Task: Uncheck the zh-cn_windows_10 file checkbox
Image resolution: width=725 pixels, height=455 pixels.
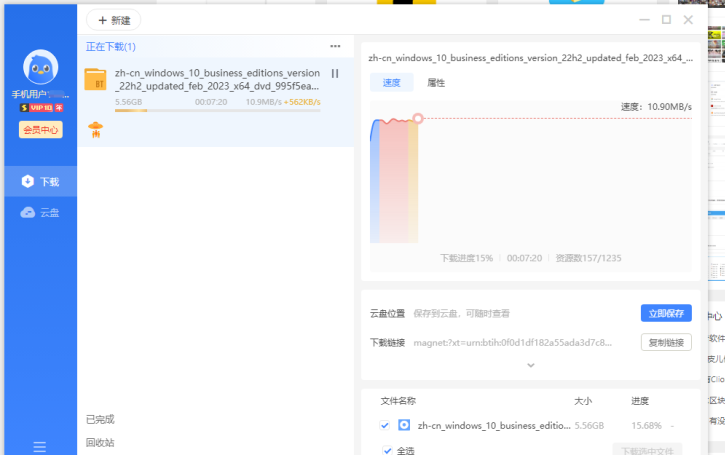Action: click(x=385, y=425)
